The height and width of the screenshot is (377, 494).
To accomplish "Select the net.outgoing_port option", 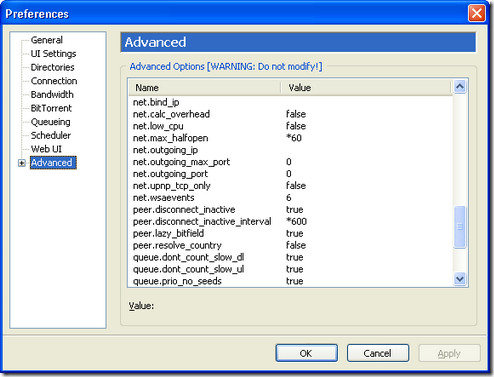I will (x=290, y=174).
